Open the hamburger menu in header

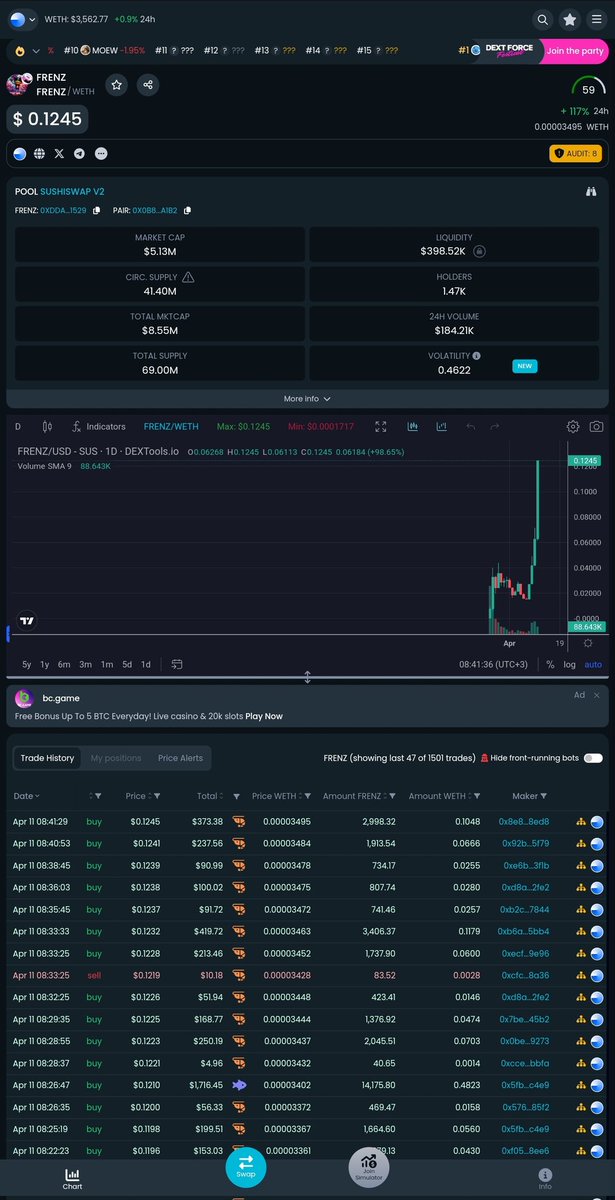(596, 19)
